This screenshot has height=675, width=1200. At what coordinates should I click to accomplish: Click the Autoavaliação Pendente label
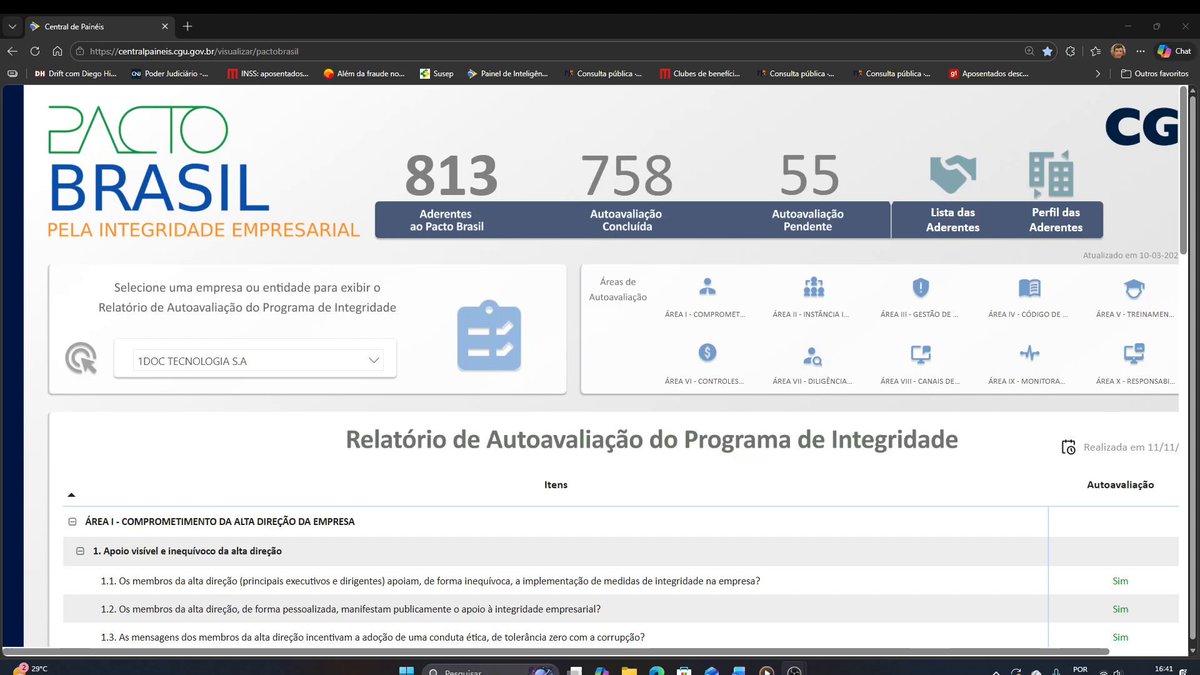pyautogui.click(x=808, y=220)
